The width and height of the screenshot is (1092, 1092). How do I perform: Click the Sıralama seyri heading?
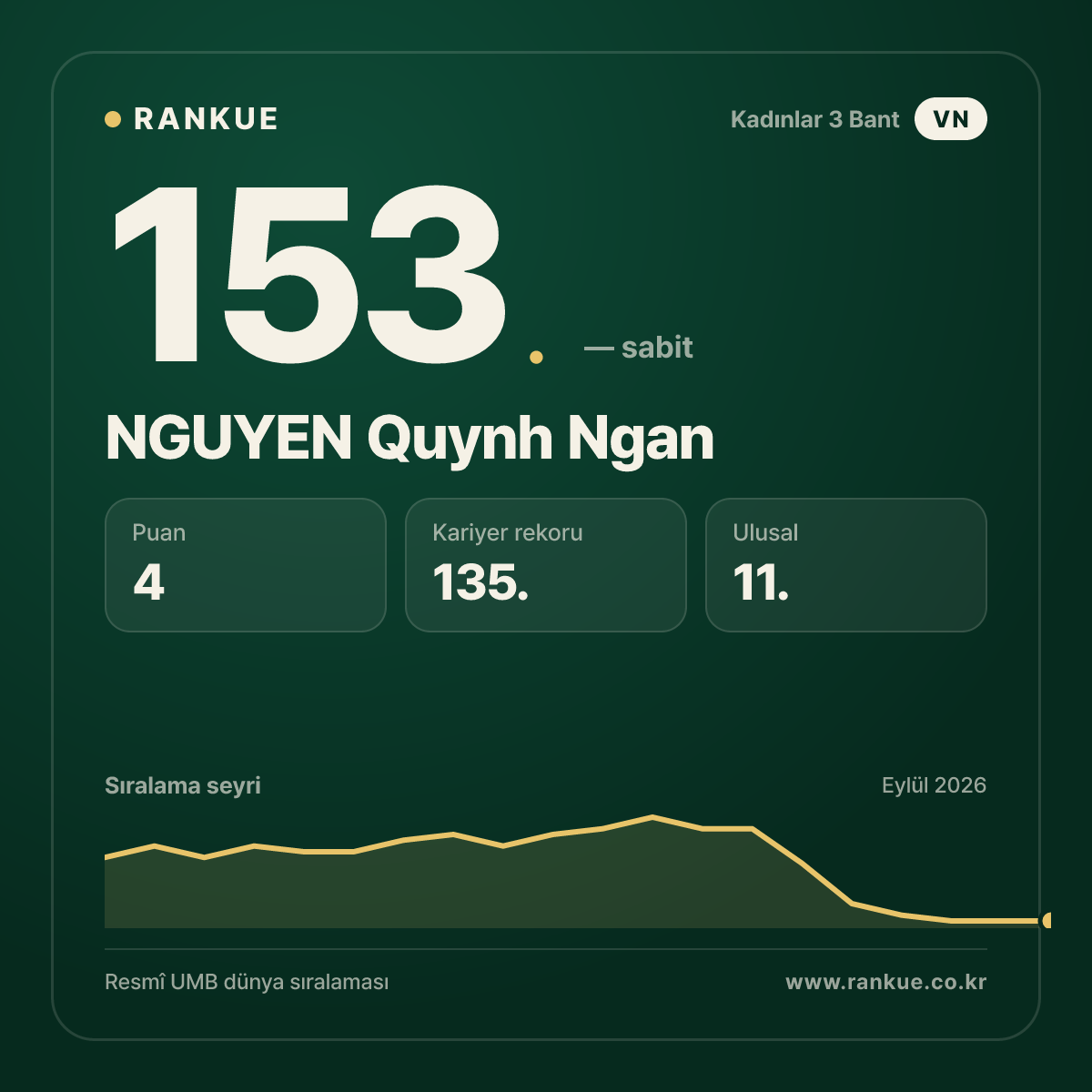coord(183,785)
